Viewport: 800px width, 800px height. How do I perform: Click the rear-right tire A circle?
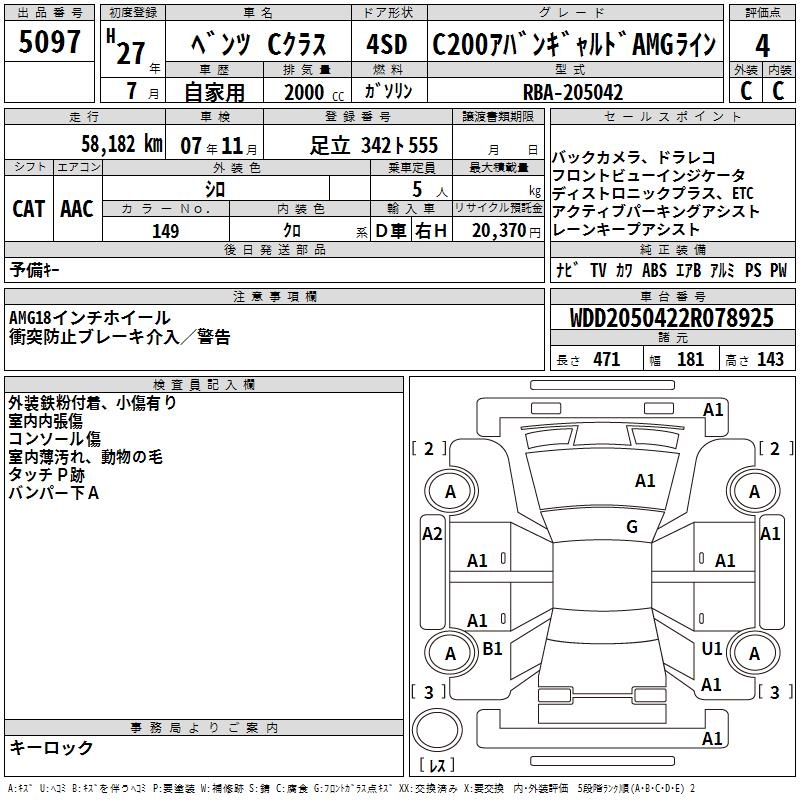(x=754, y=653)
